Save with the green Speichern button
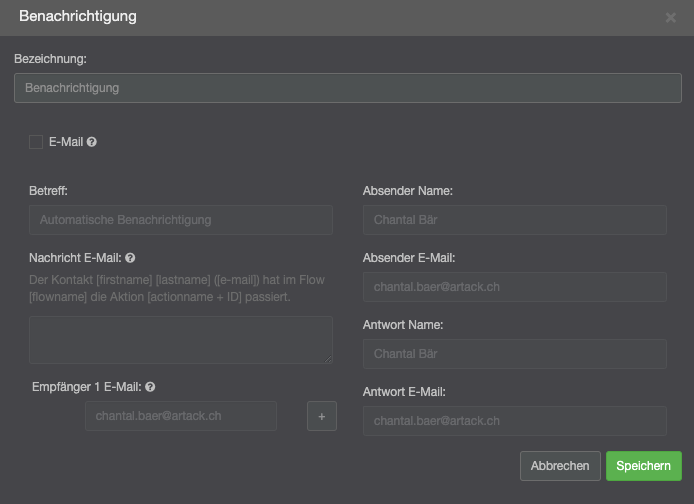This screenshot has width=694, height=504. tap(643, 466)
